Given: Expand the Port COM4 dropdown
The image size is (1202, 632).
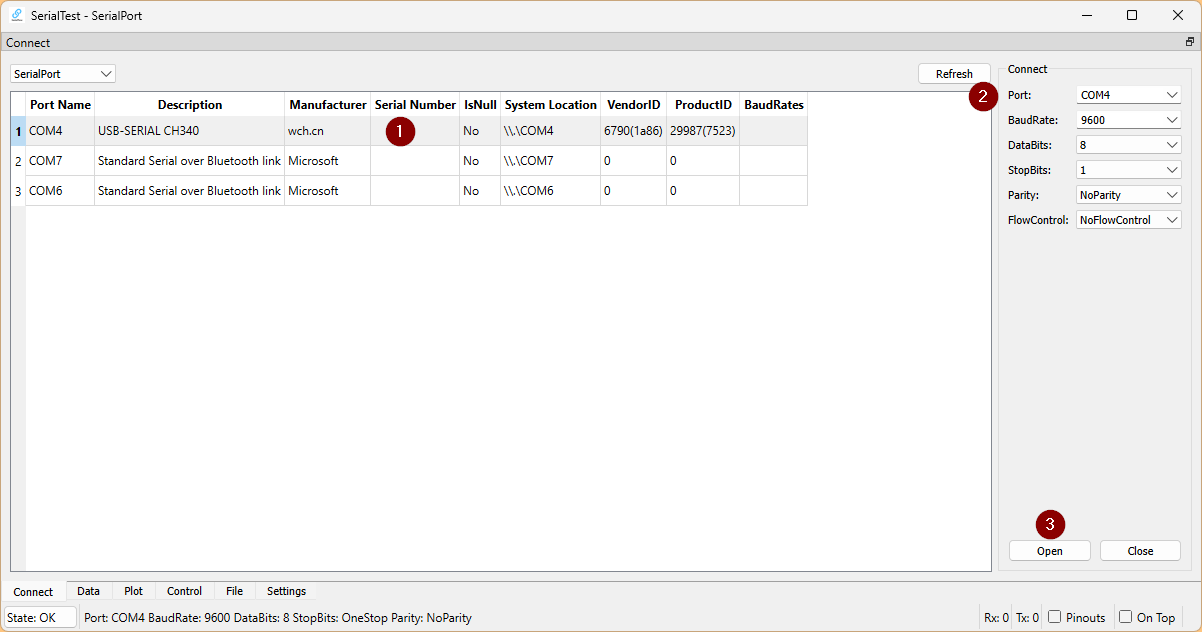Looking at the screenshot, I should pos(1129,95).
